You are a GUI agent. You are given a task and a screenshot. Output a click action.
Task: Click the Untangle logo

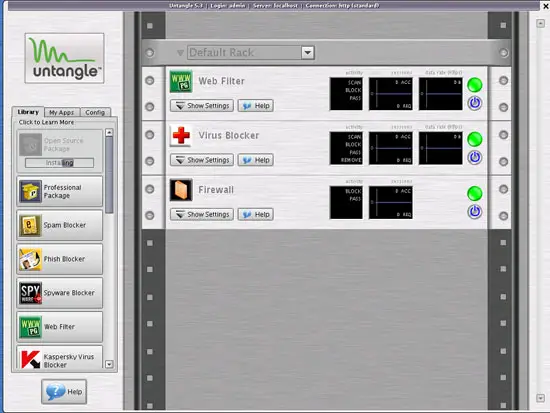point(65,58)
